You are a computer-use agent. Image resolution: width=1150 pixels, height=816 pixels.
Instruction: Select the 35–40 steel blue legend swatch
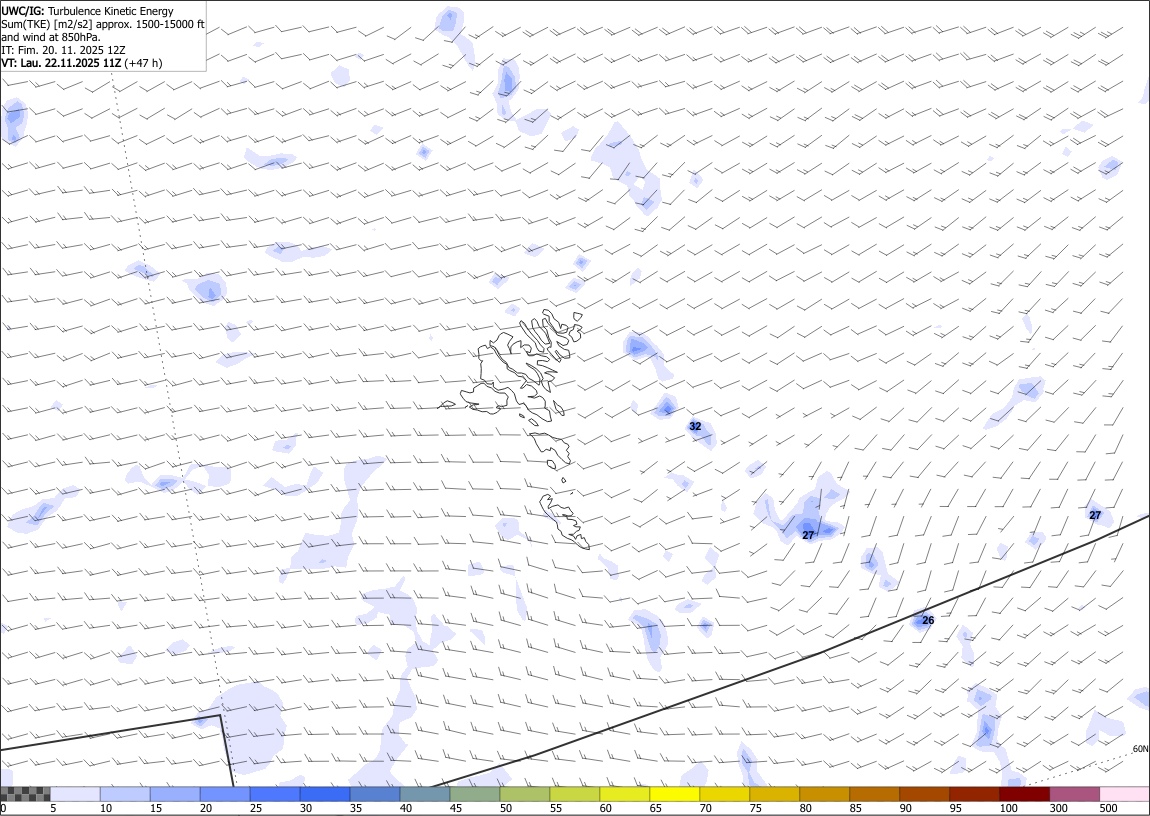coord(375,794)
